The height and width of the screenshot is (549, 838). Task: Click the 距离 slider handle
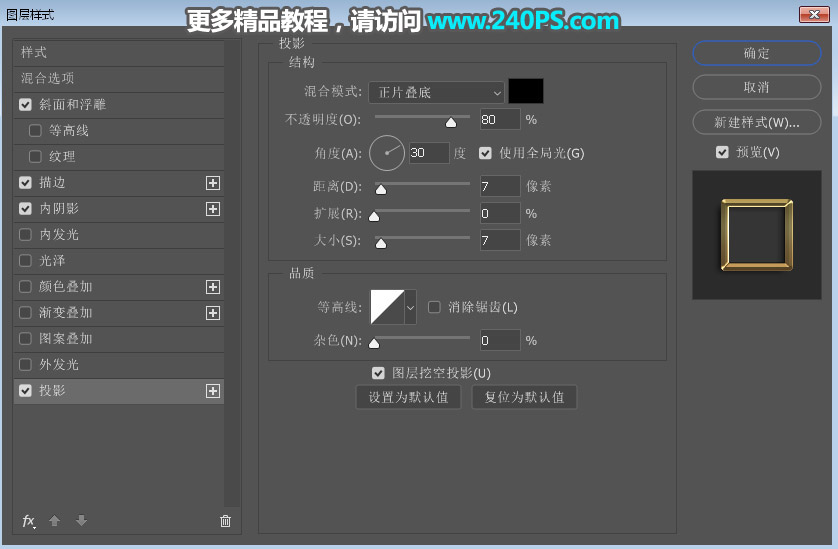coord(381,189)
